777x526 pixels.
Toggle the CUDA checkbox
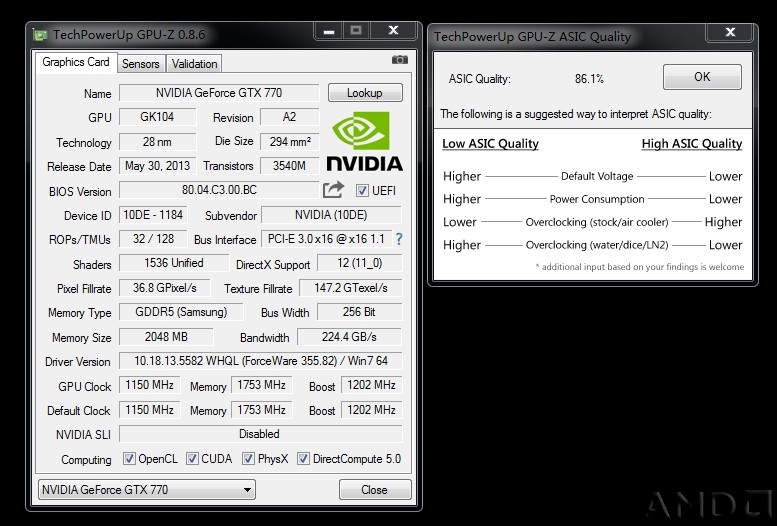(x=192, y=459)
